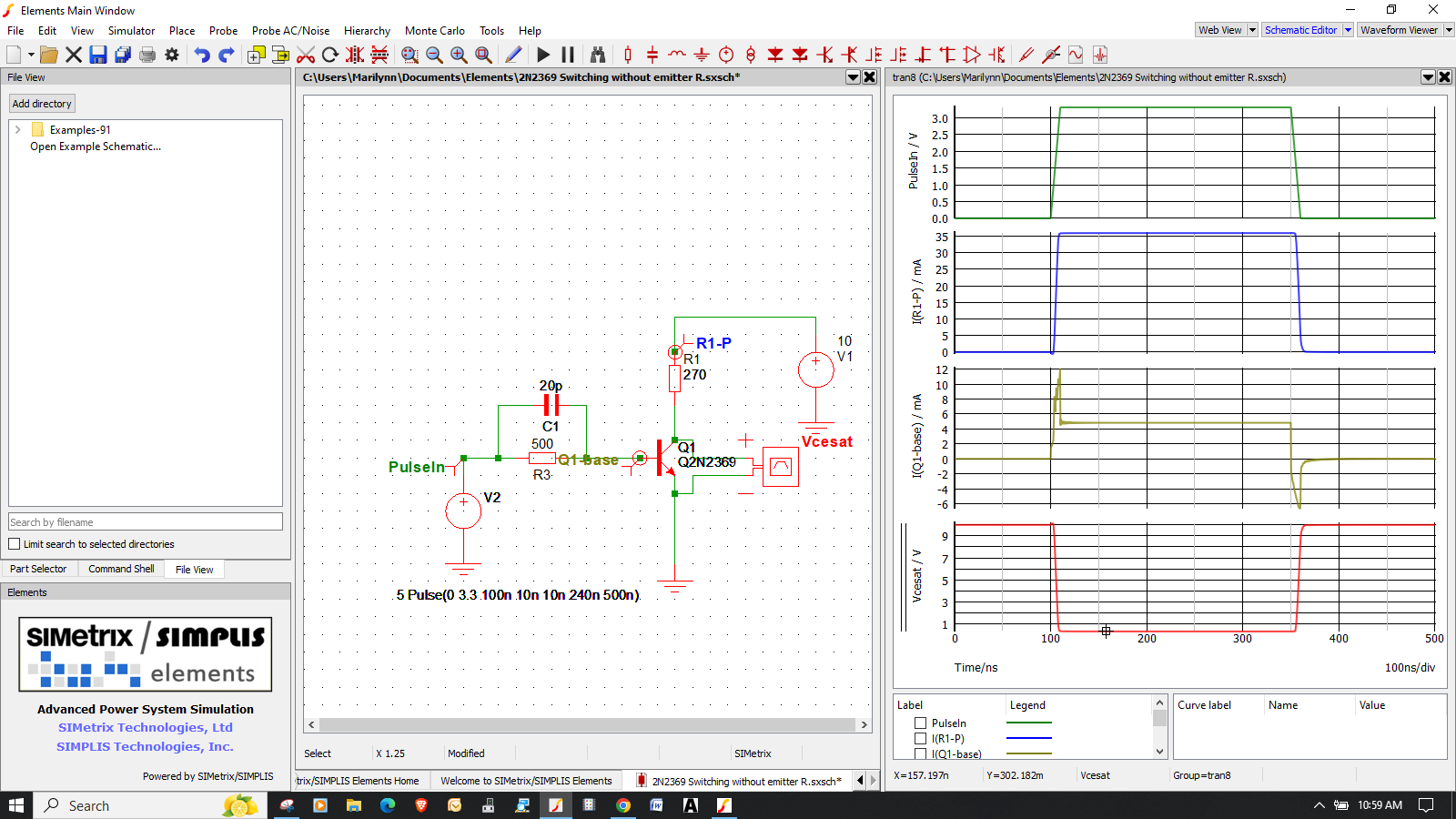Image resolution: width=1456 pixels, height=819 pixels.
Task: Click the Web View button
Action: pos(1219,30)
